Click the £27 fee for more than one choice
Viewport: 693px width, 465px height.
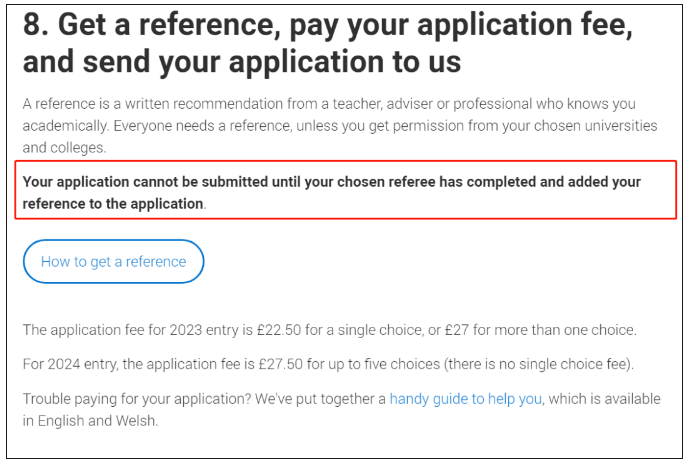(456, 330)
